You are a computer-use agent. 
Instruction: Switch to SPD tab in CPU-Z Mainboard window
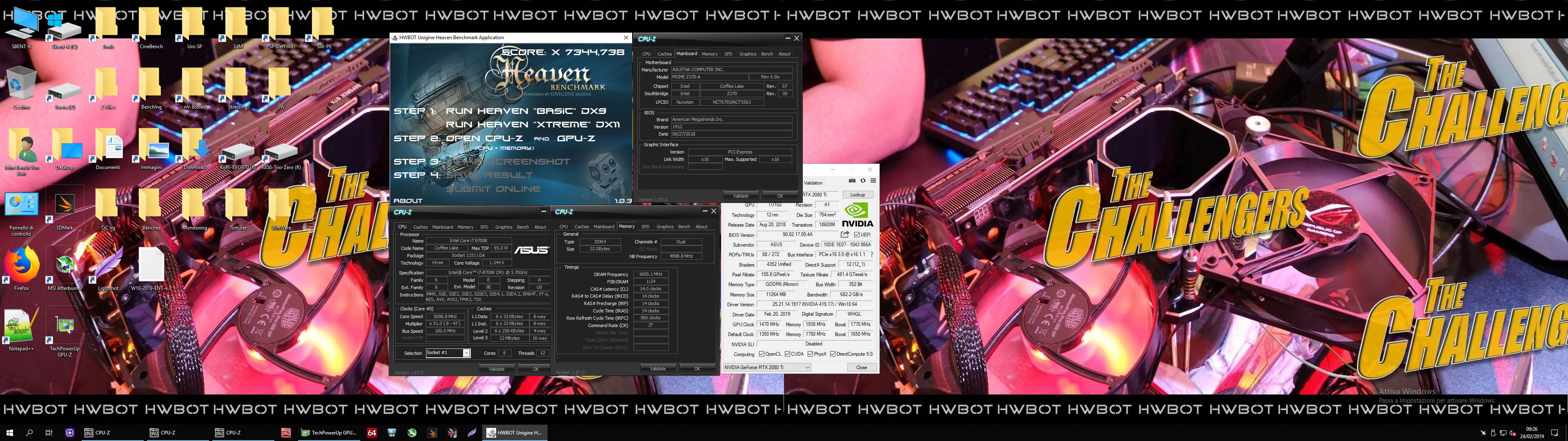point(728,54)
